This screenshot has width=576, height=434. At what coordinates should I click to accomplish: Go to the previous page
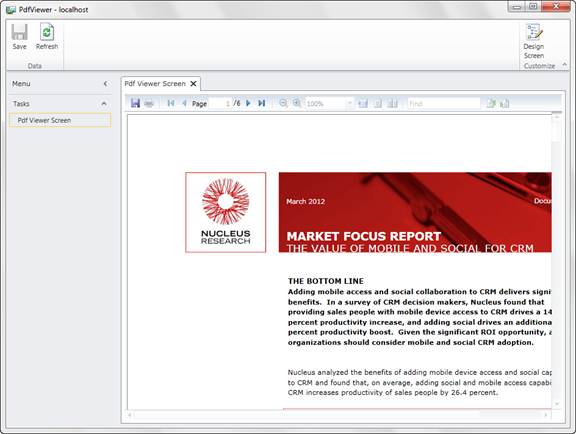coord(184,103)
